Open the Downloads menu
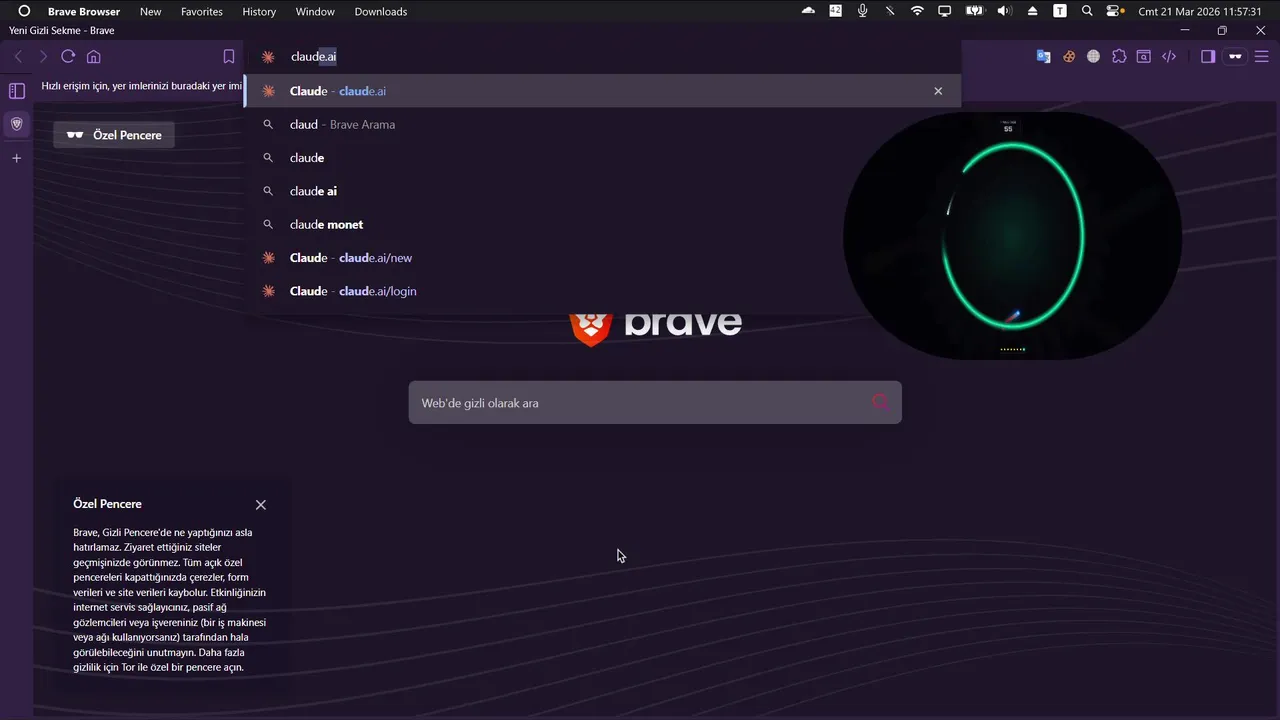 381,12
